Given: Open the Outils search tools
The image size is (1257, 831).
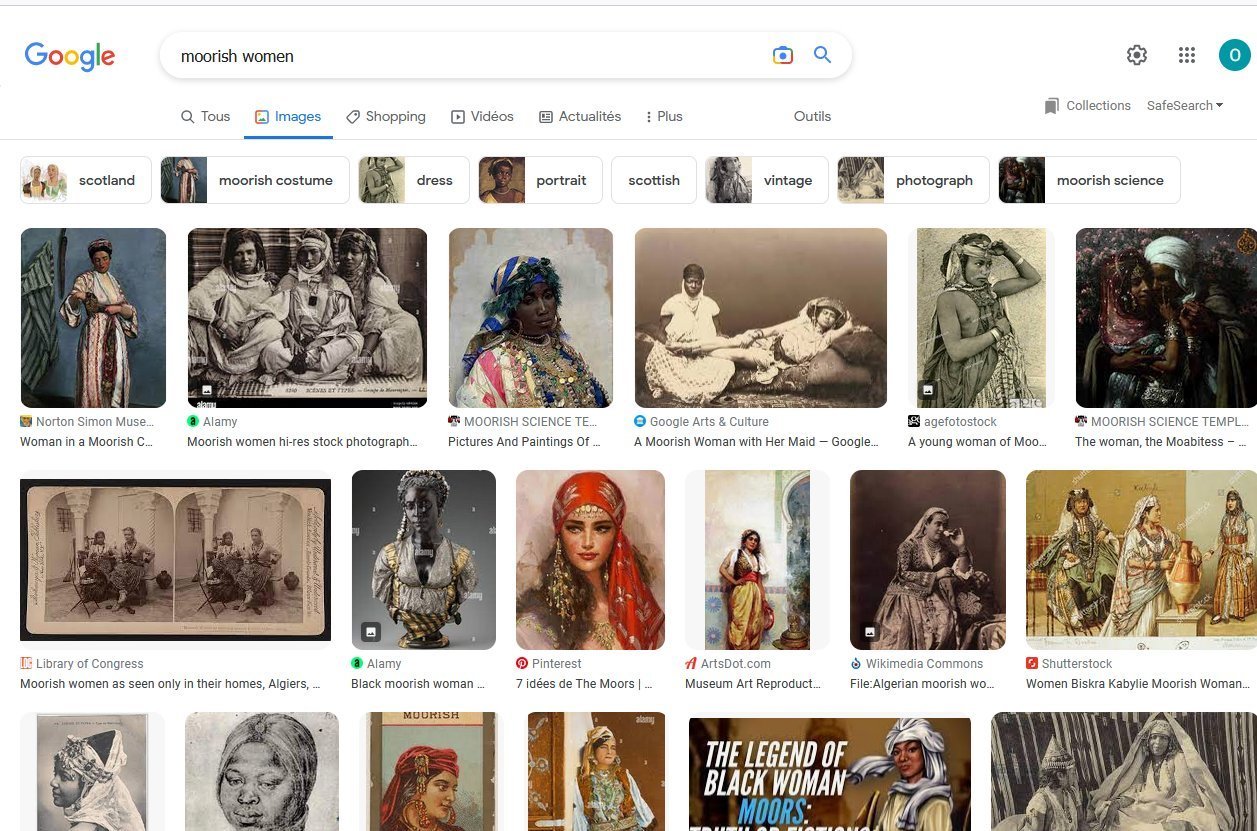Looking at the screenshot, I should [x=812, y=117].
